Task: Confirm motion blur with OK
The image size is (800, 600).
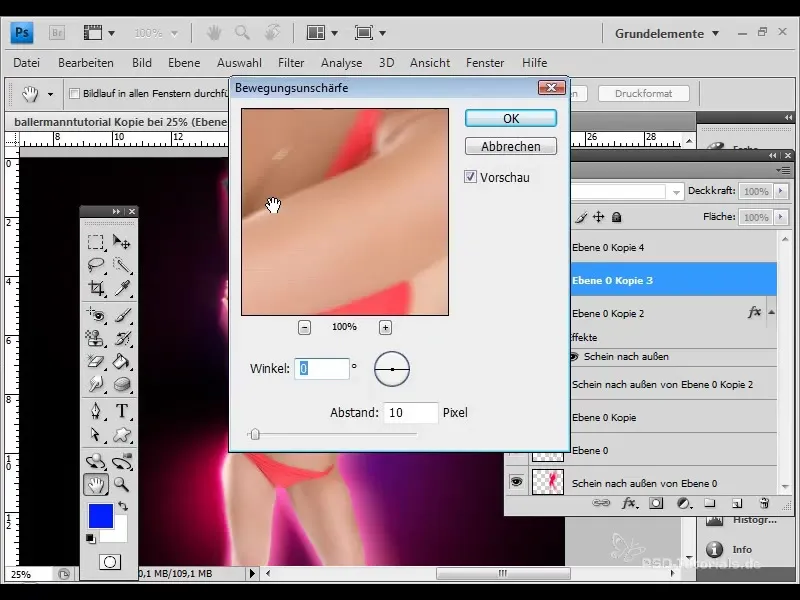Action: point(511,118)
